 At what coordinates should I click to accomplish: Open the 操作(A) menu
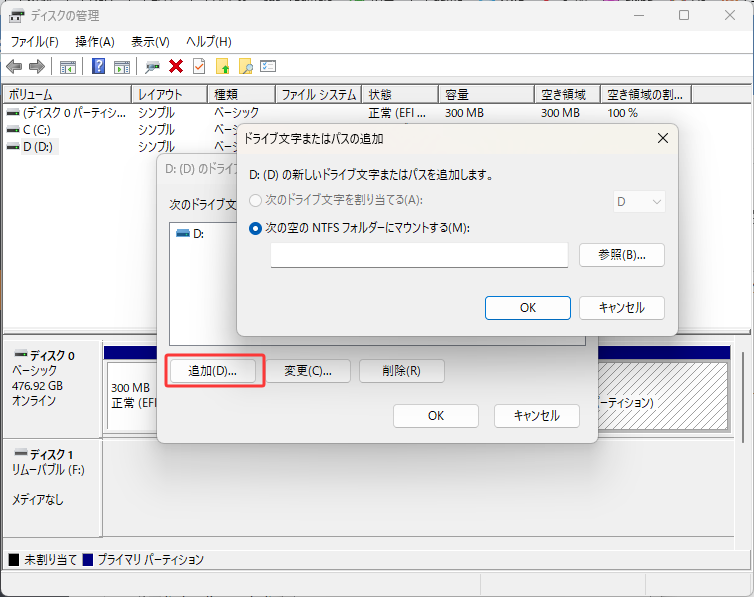click(95, 42)
